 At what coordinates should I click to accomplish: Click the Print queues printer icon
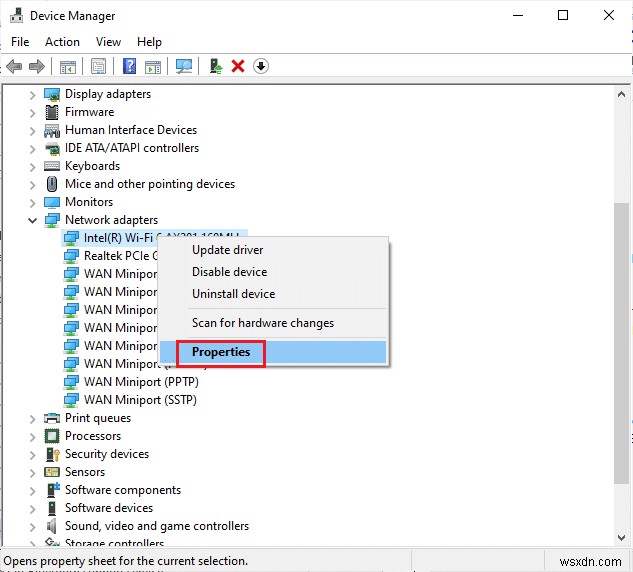(x=52, y=418)
